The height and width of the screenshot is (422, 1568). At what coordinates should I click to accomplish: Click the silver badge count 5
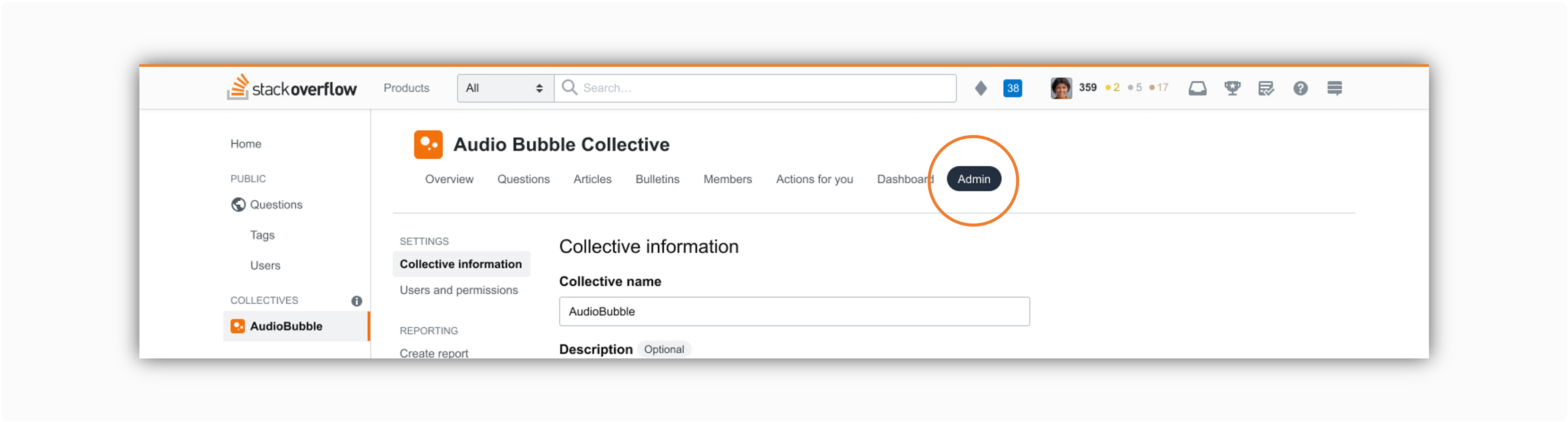coord(1135,88)
